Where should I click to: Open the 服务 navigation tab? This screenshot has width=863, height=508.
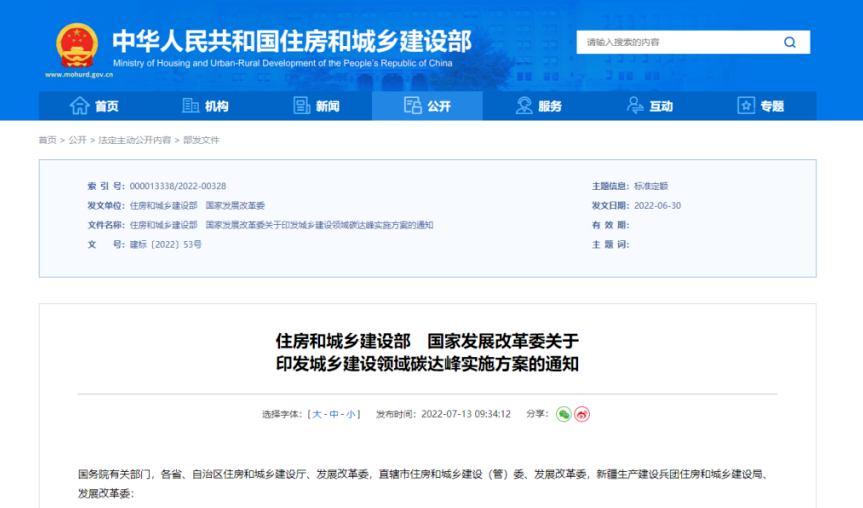click(x=539, y=106)
